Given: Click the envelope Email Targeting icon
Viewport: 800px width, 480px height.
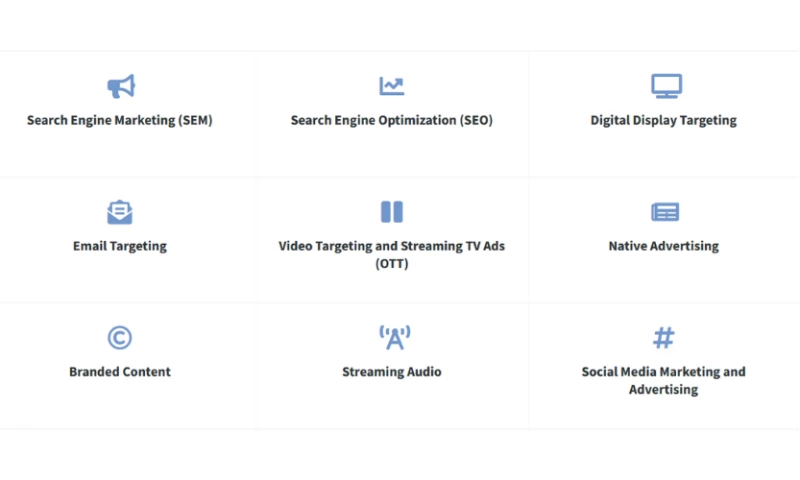Looking at the screenshot, I should [120, 212].
